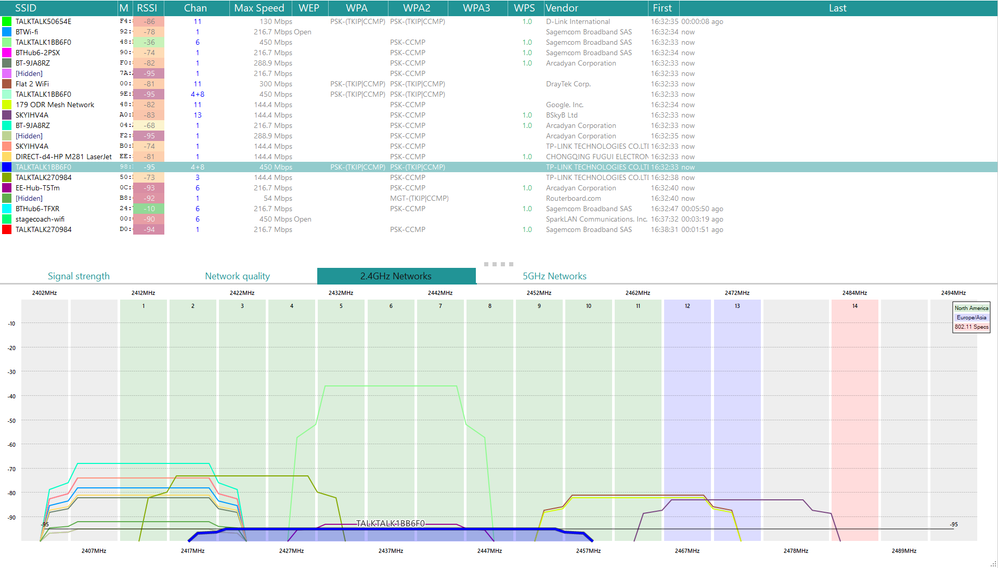The width and height of the screenshot is (998, 568).
Task: Sort by the RSSI column header
Action: [x=148, y=8]
